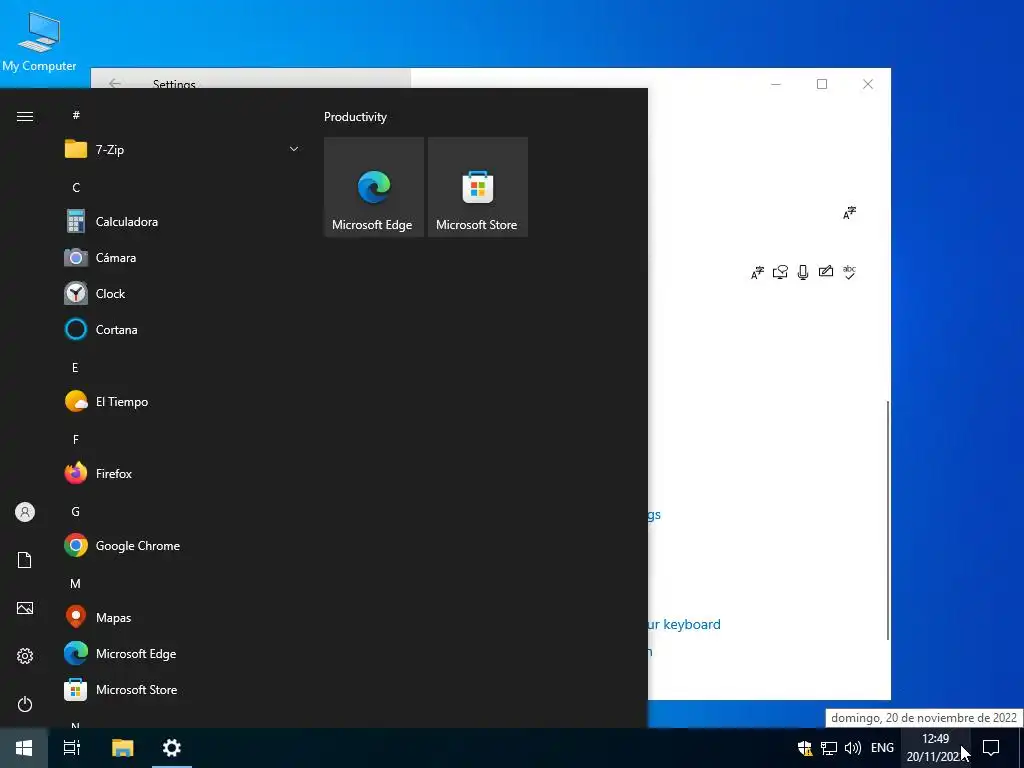Click the ENG input language indicator

tap(882, 748)
